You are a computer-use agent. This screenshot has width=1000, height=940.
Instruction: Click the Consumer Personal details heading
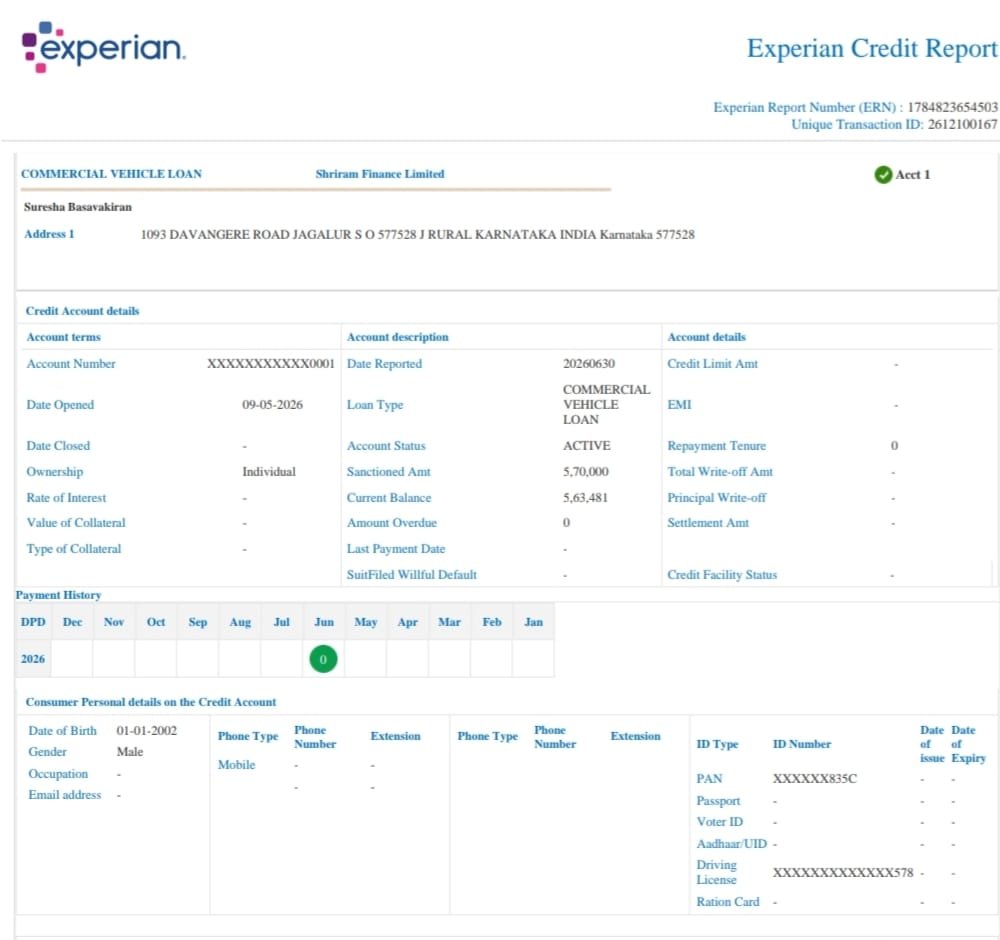tap(151, 701)
